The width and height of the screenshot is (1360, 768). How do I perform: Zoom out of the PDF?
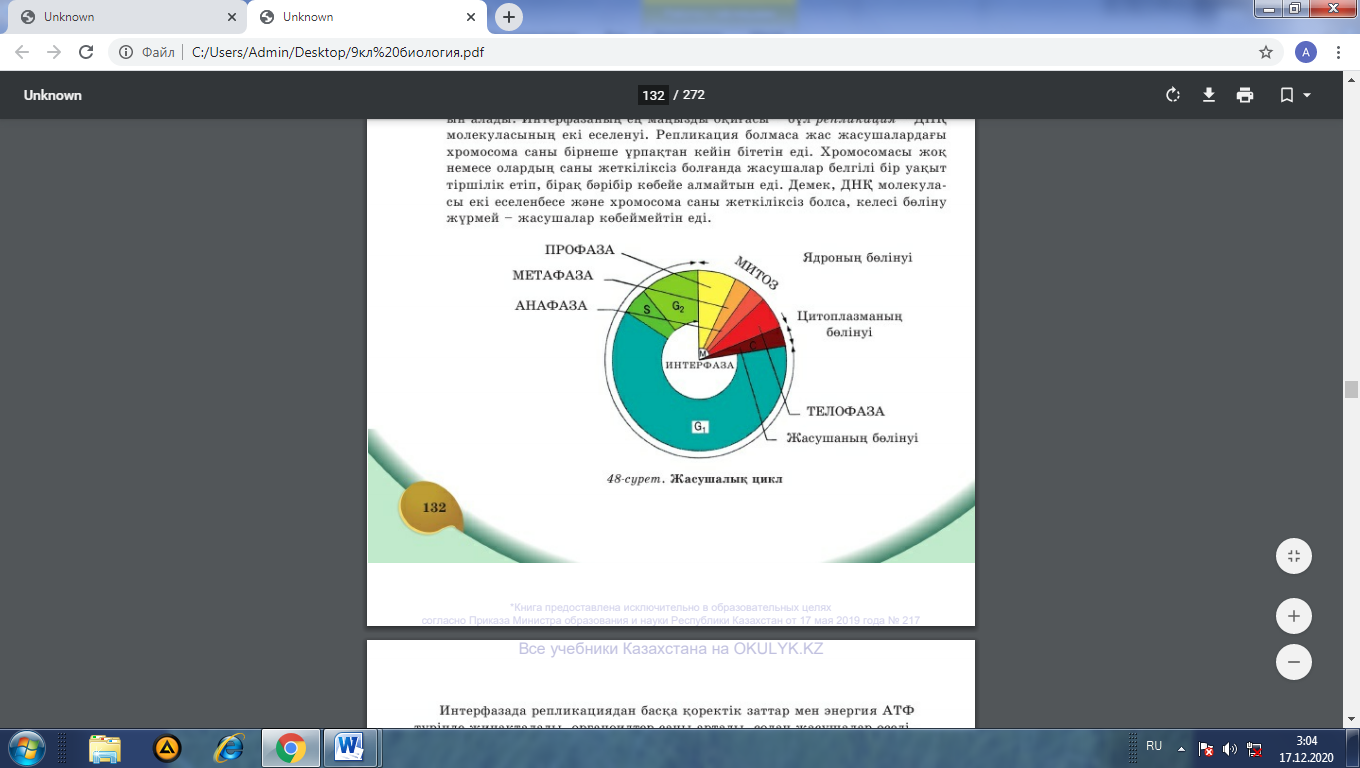pyautogui.click(x=1294, y=662)
